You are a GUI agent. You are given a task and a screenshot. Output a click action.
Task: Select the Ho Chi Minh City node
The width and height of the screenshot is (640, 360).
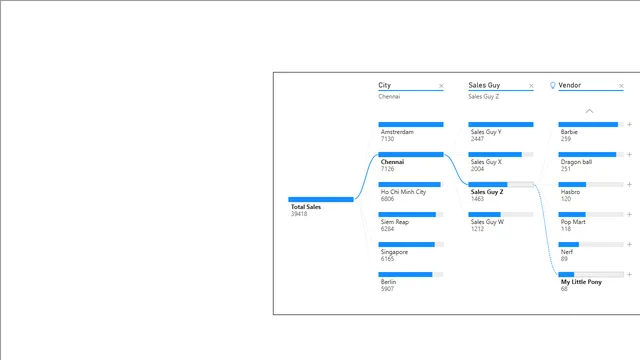point(411,184)
